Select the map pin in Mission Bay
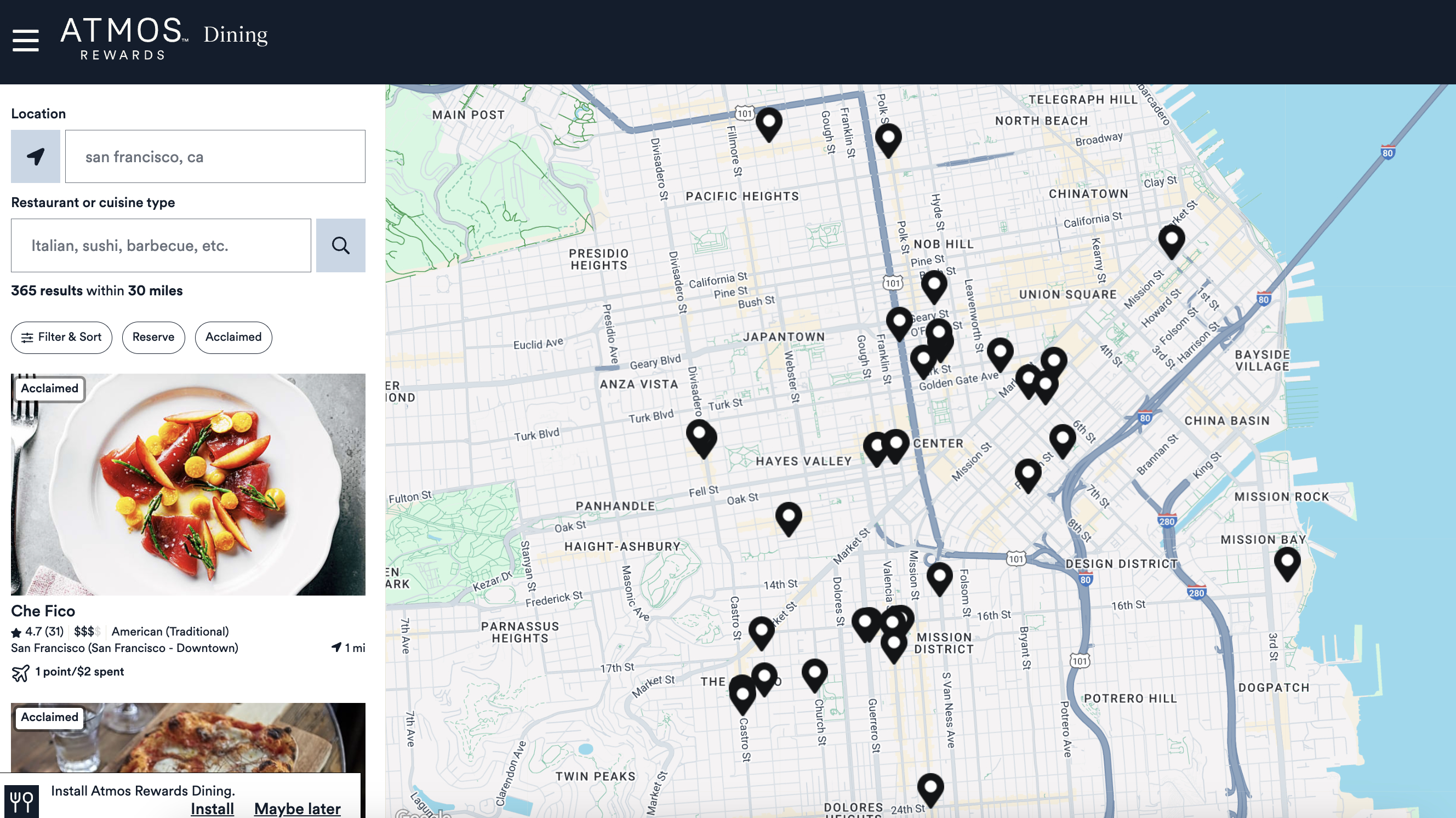 [x=1287, y=565]
